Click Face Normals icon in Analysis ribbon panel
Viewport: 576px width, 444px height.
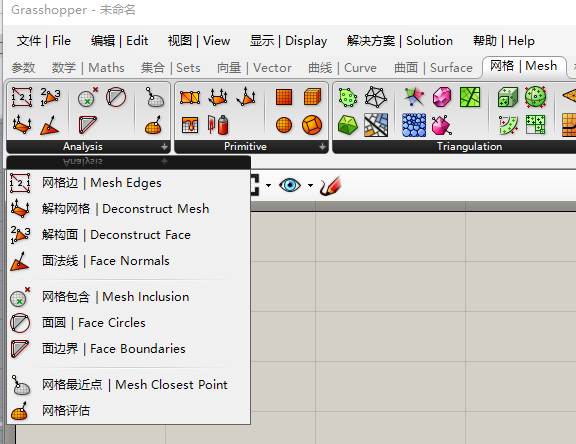click(50, 124)
